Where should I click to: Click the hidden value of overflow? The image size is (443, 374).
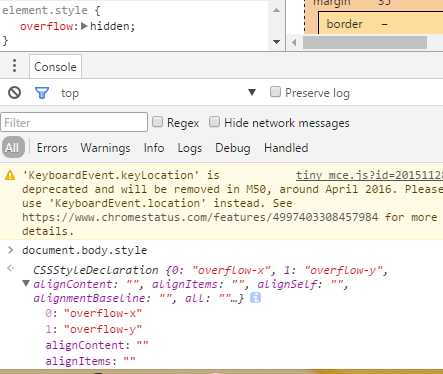[110, 26]
